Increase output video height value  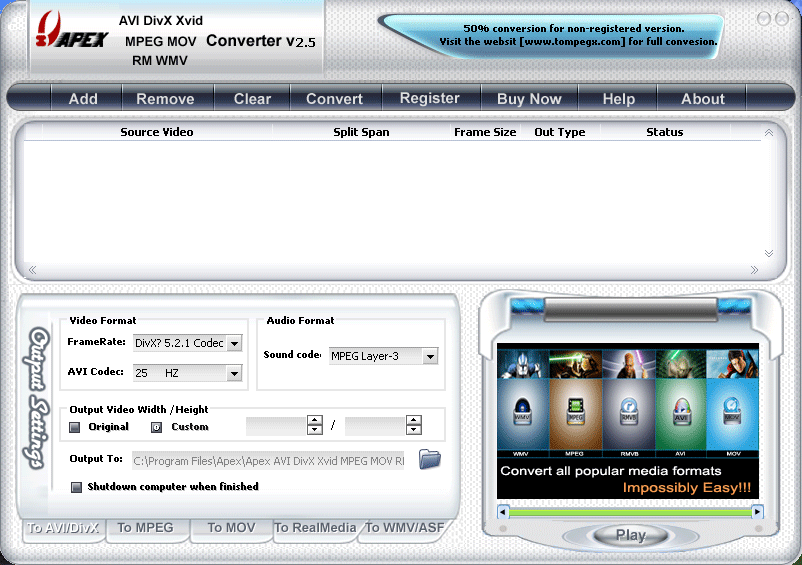pyautogui.click(x=414, y=420)
